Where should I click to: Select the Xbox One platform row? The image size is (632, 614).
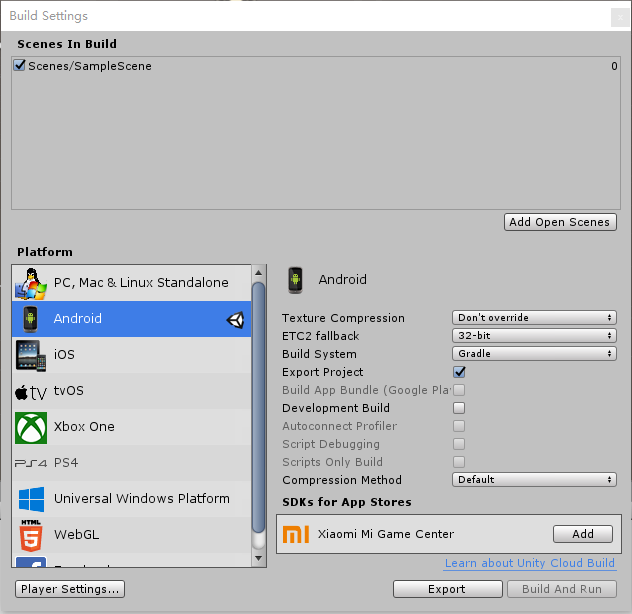[131, 427]
